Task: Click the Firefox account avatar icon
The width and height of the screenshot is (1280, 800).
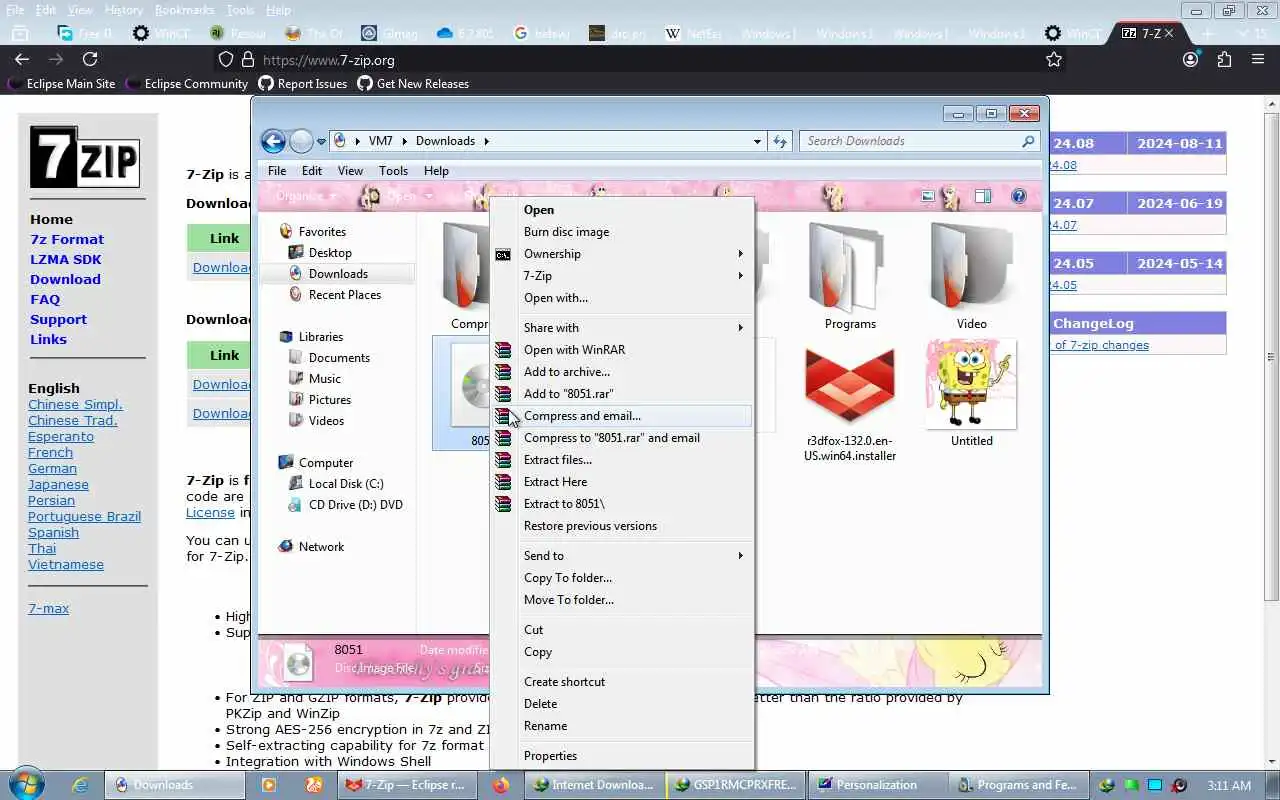Action: pyautogui.click(x=1190, y=60)
